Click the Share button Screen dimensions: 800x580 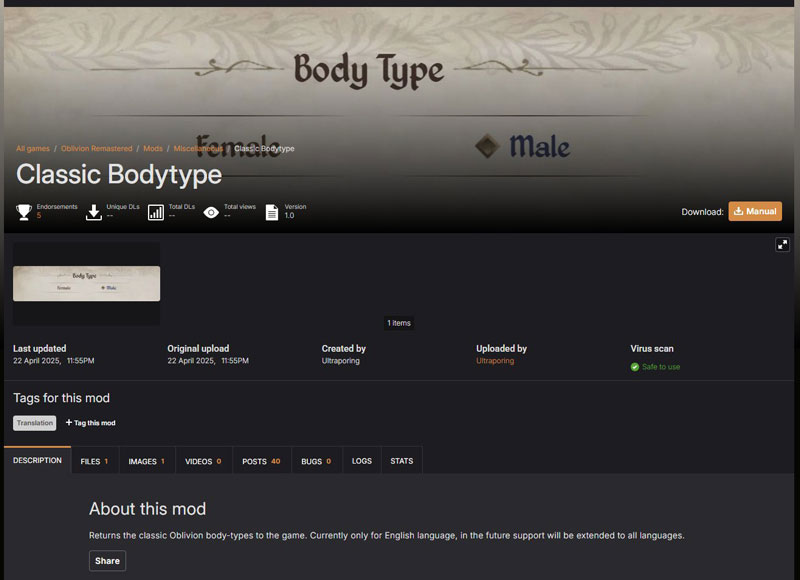point(107,561)
